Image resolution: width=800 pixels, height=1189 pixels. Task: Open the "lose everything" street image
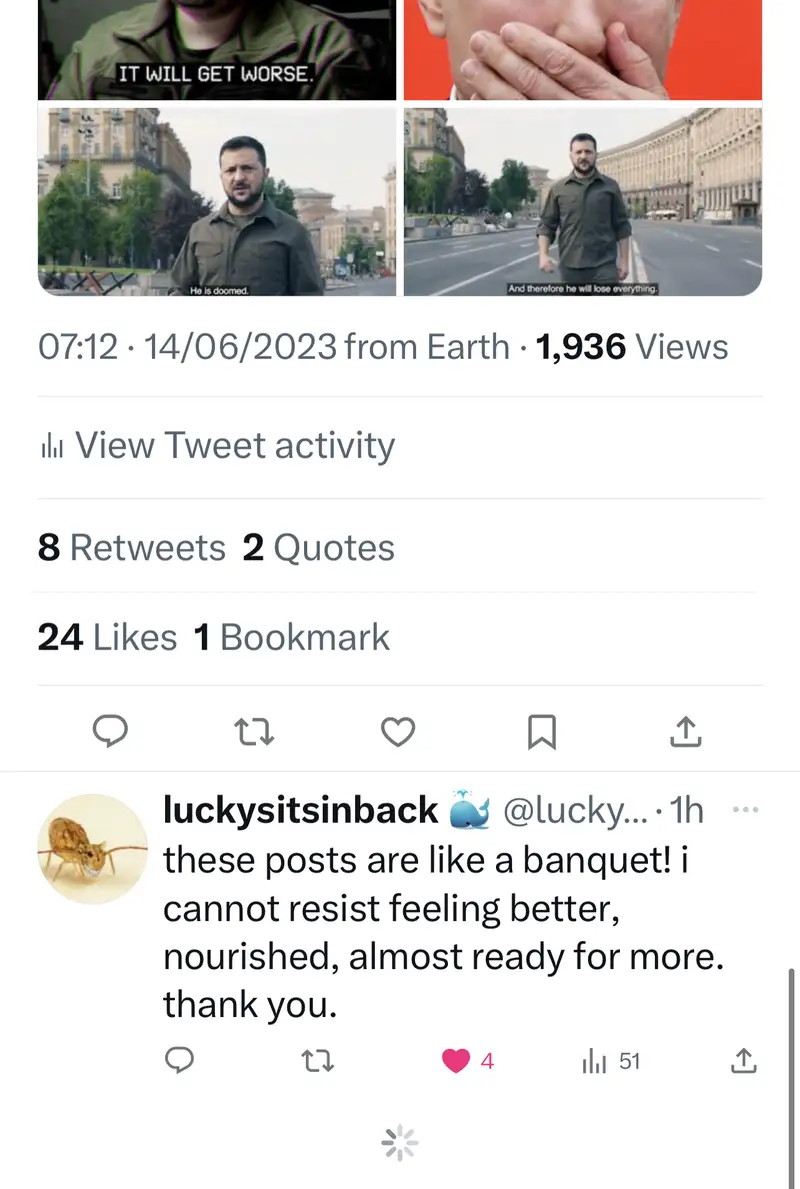(582, 202)
